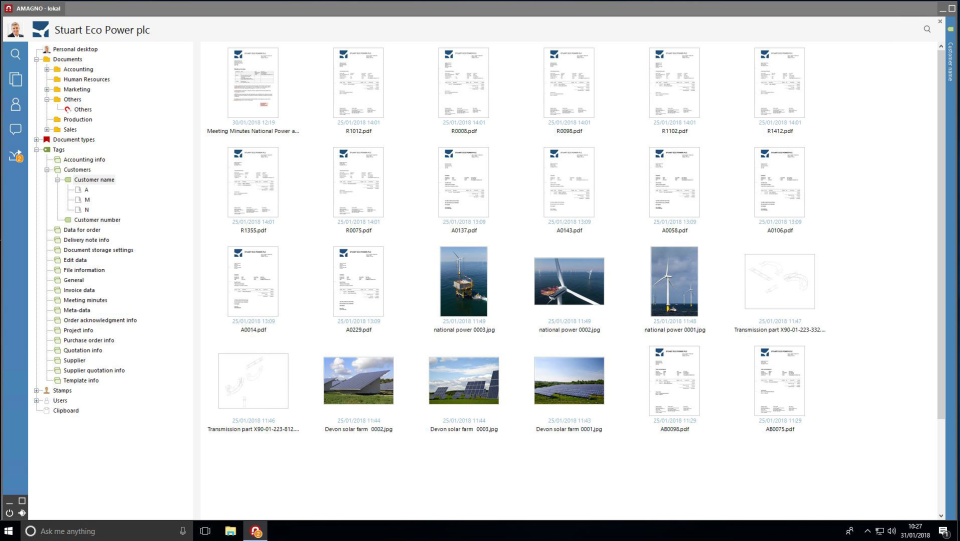960x541 pixels.
Task: Collapse the Others folder node
Action: click(47, 99)
